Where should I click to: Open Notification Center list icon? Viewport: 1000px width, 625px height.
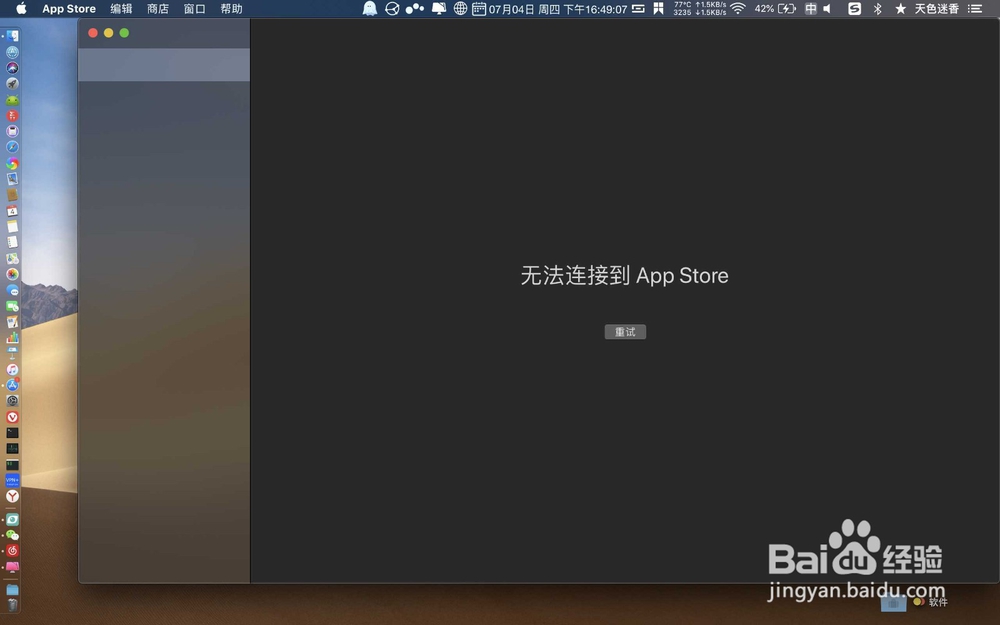[975, 8]
